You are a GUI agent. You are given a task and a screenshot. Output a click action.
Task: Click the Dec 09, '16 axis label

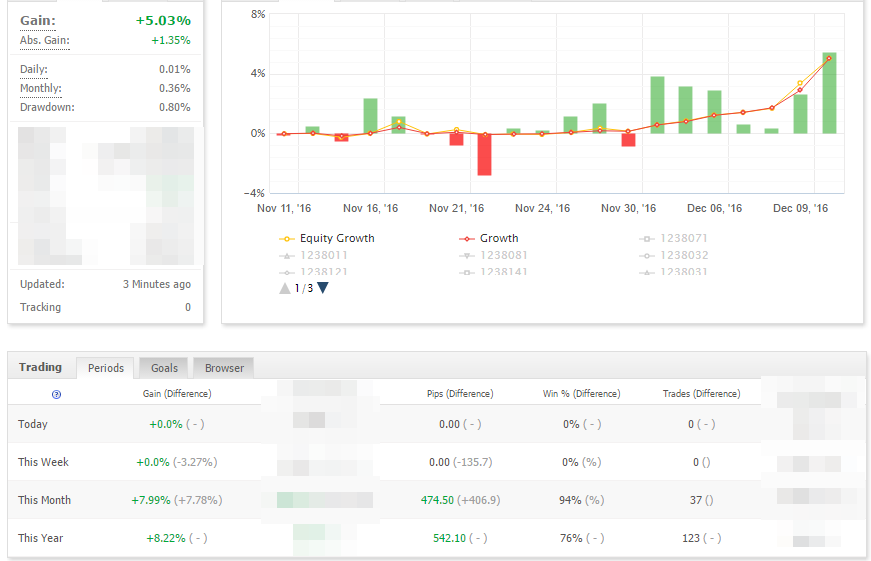point(800,208)
